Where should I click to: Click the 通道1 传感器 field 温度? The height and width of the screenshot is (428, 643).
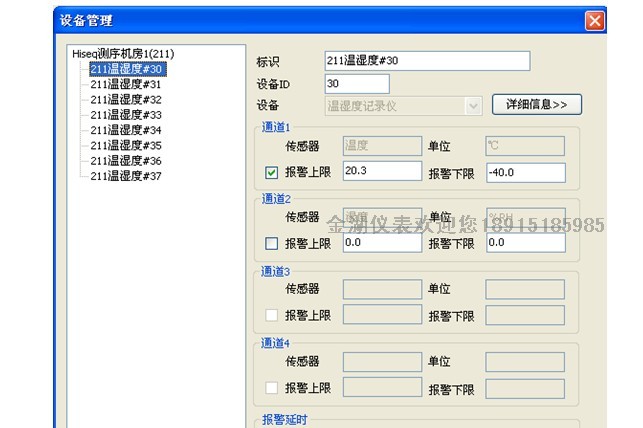[x=382, y=146]
